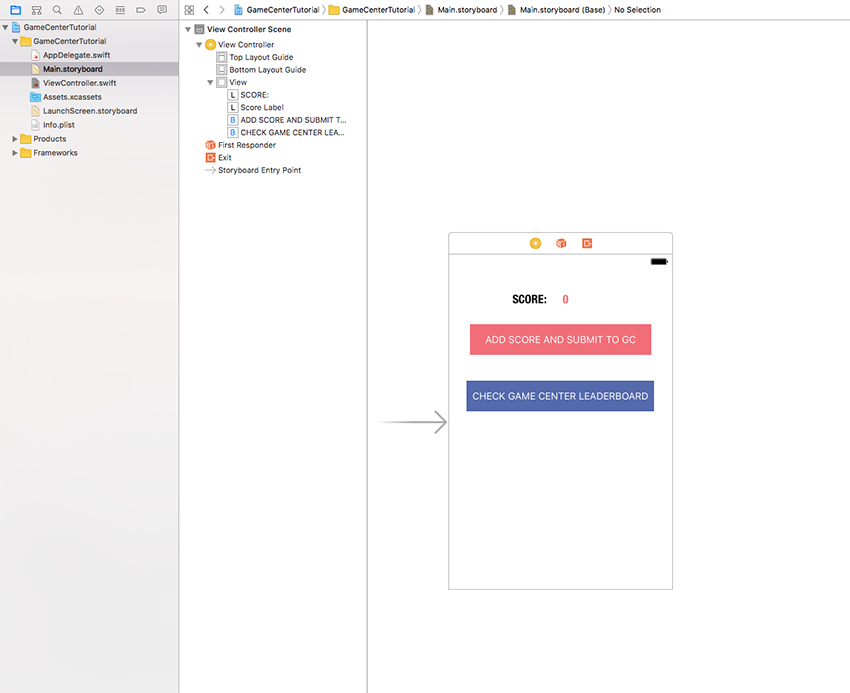Open ViewController.swift file
This screenshot has width=850, height=693.
tap(80, 83)
